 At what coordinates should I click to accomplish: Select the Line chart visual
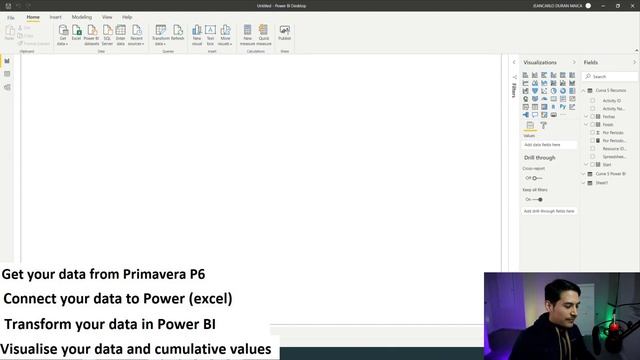(526, 83)
